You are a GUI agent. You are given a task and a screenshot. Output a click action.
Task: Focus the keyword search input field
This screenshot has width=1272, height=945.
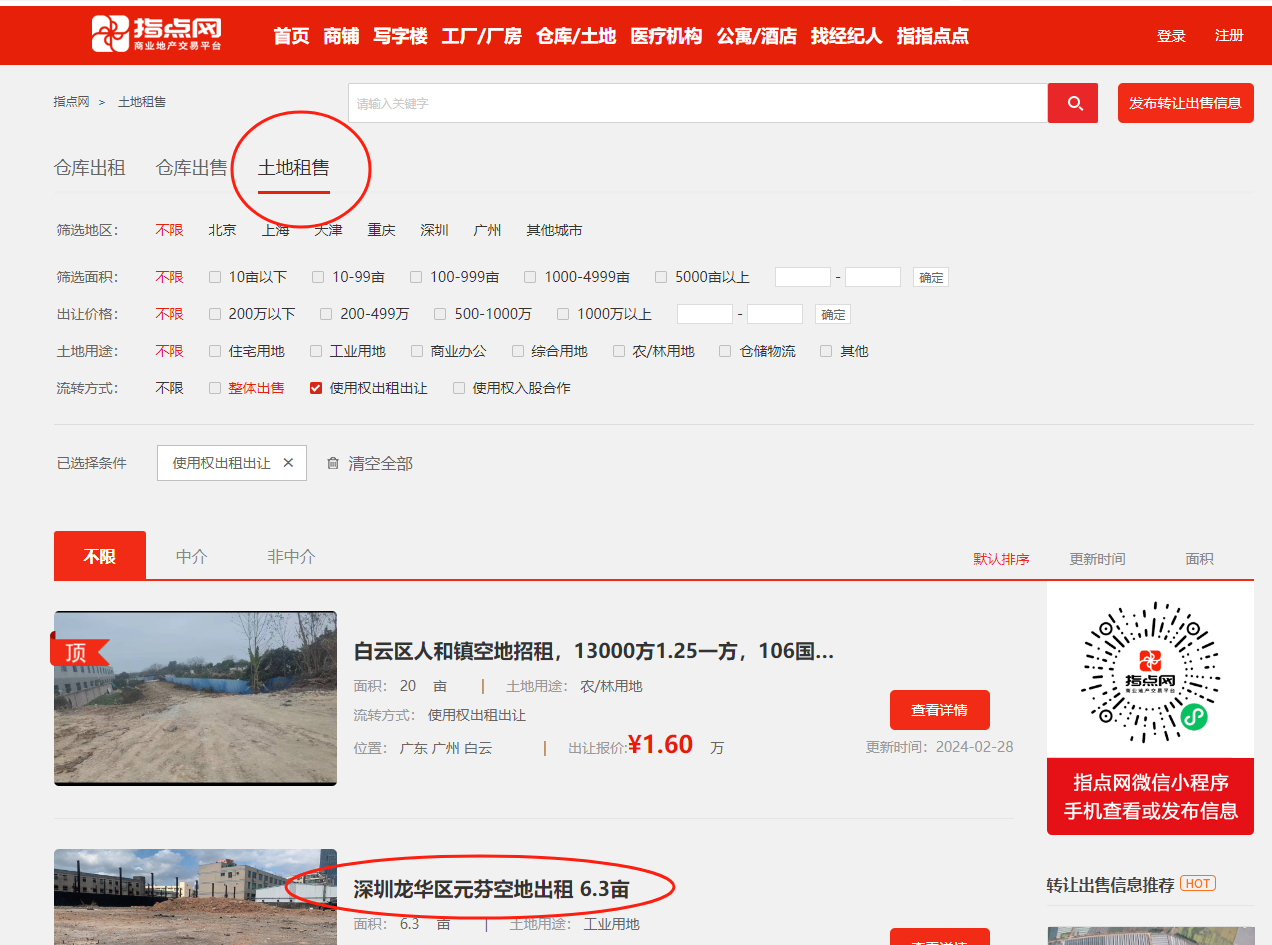(x=697, y=103)
